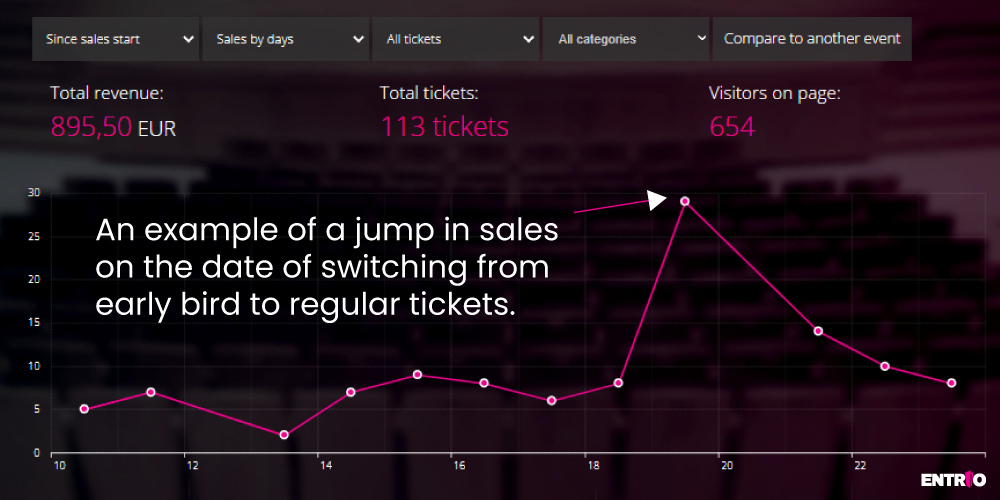The height and width of the screenshot is (500, 1000).
Task: Click the last data point on the line
Action: [952, 383]
